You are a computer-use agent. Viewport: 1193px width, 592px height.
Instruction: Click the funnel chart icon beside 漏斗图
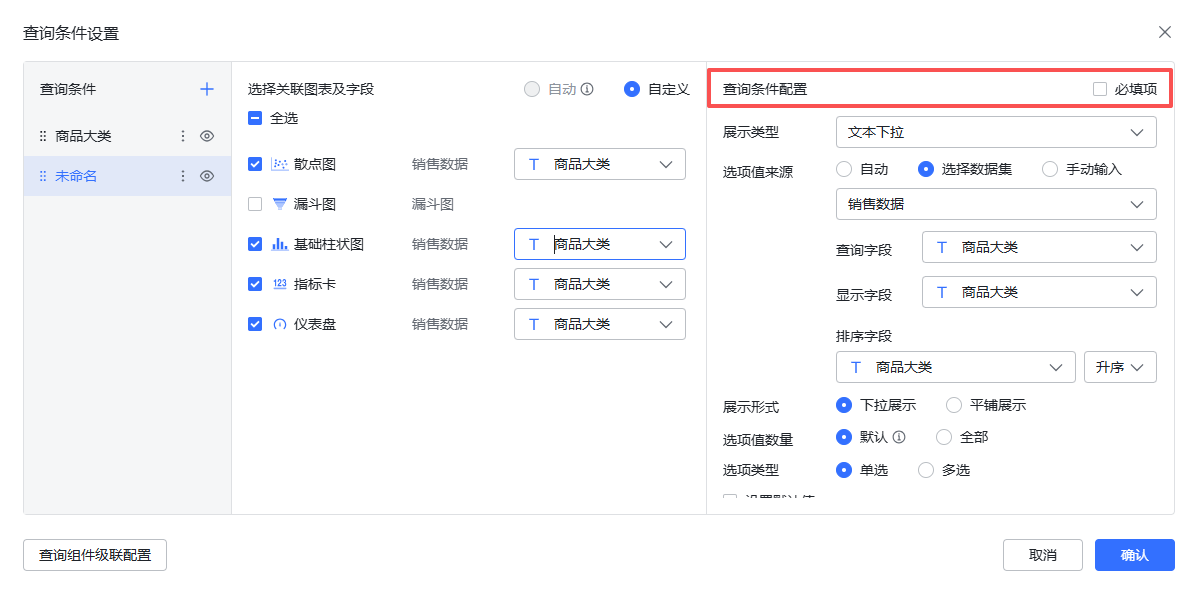[282, 203]
